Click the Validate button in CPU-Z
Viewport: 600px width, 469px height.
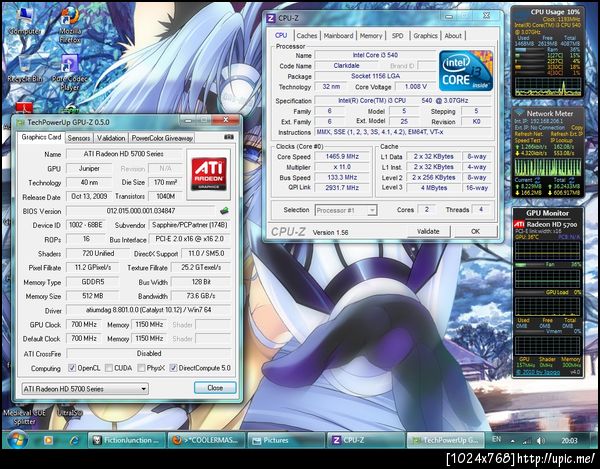tap(428, 231)
